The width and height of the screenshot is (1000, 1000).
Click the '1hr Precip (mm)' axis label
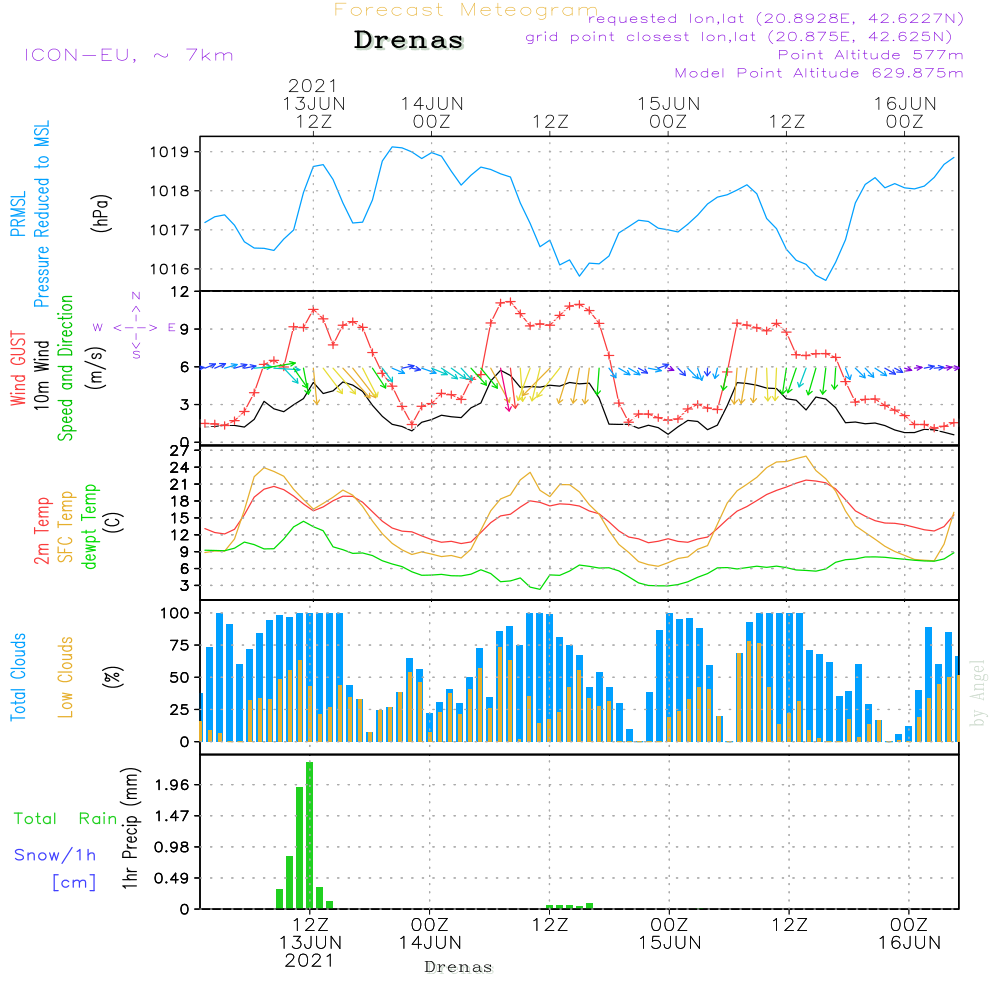click(x=130, y=828)
